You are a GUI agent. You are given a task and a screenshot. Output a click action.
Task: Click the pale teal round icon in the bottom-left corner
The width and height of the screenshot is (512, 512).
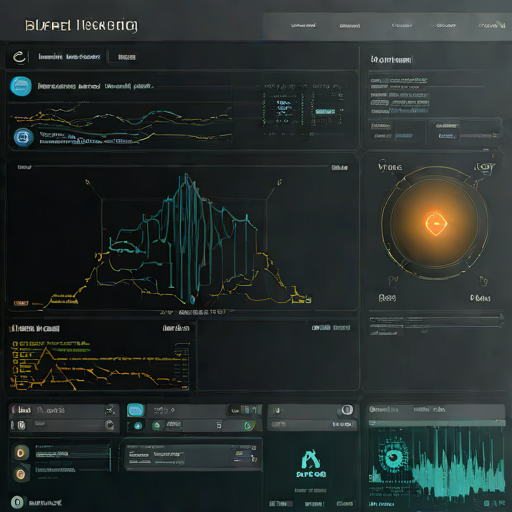17,502
